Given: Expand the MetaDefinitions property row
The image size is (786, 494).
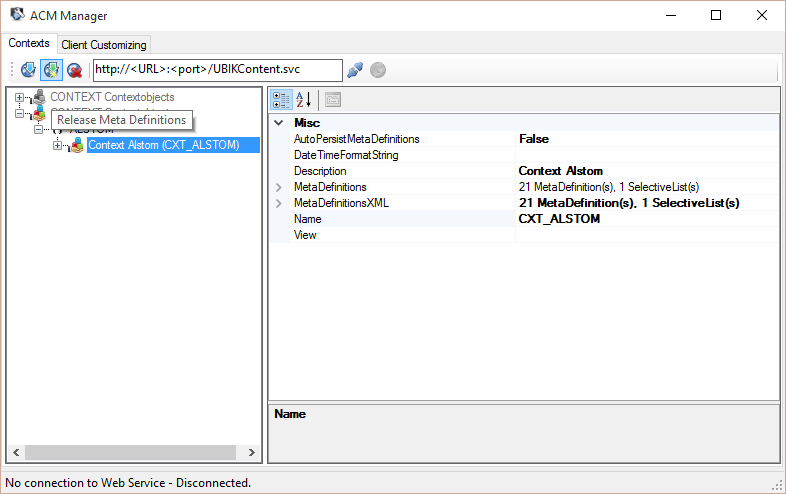Looking at the screenshot, I should [x=279, y=187].
